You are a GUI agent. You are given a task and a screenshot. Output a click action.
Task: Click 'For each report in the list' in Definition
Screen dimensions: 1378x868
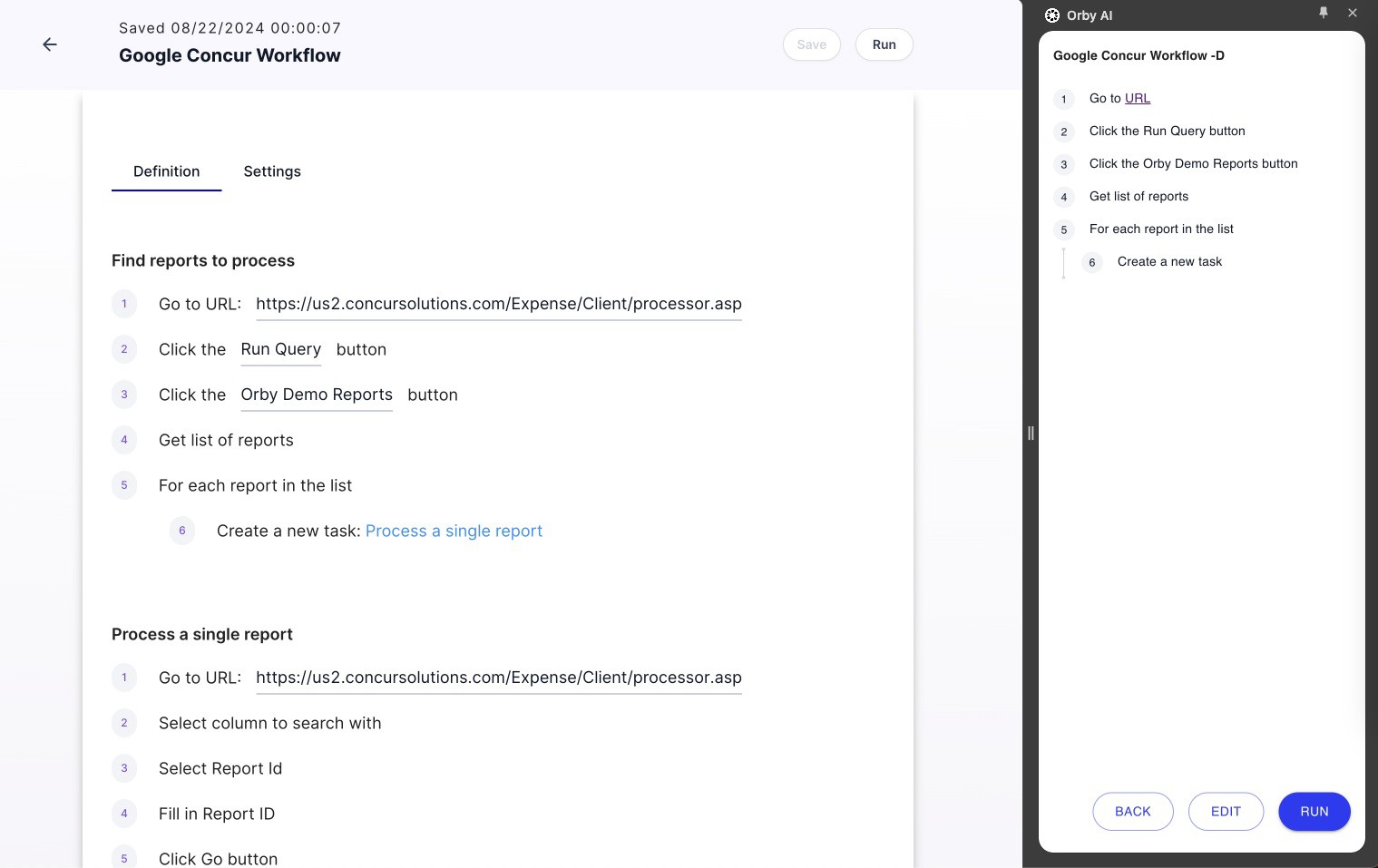pos(255,485)
